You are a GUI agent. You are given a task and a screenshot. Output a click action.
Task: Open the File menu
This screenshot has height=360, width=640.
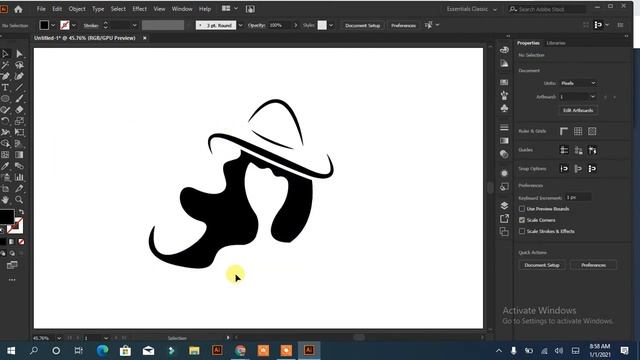point(41,9)
